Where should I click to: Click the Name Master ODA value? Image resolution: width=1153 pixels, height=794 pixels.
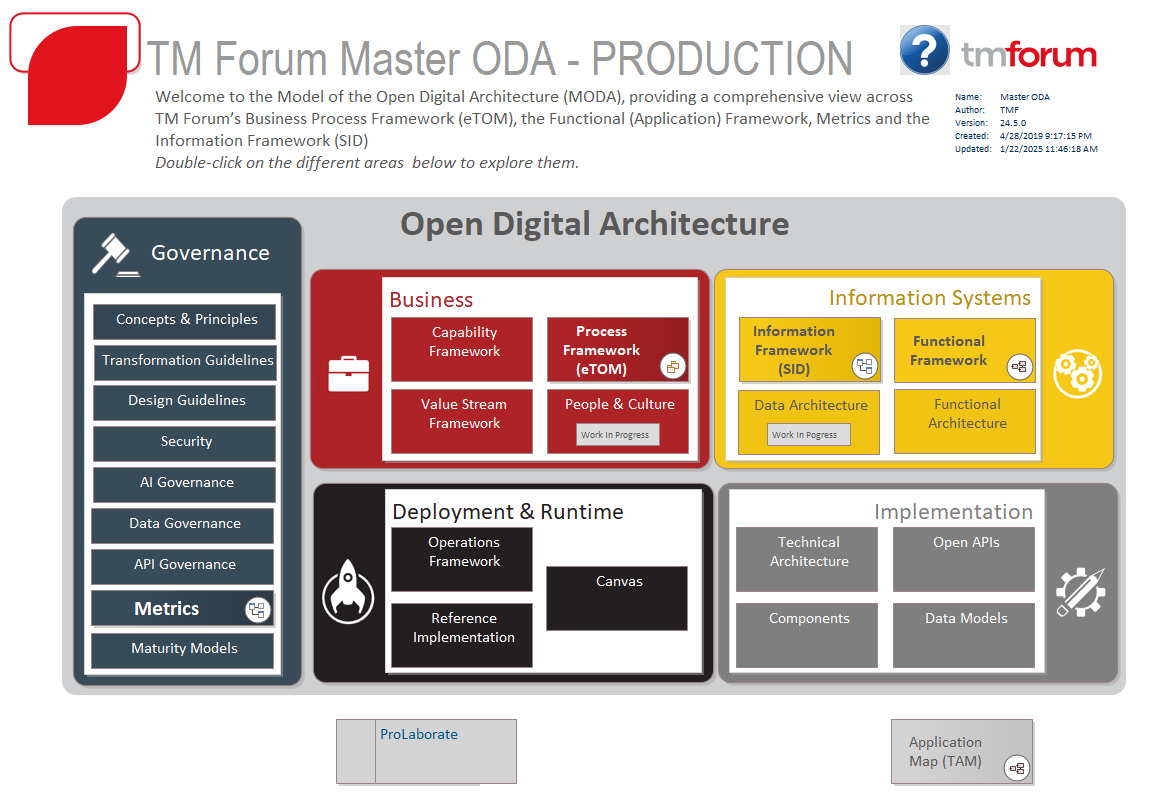pos(1024,97)
